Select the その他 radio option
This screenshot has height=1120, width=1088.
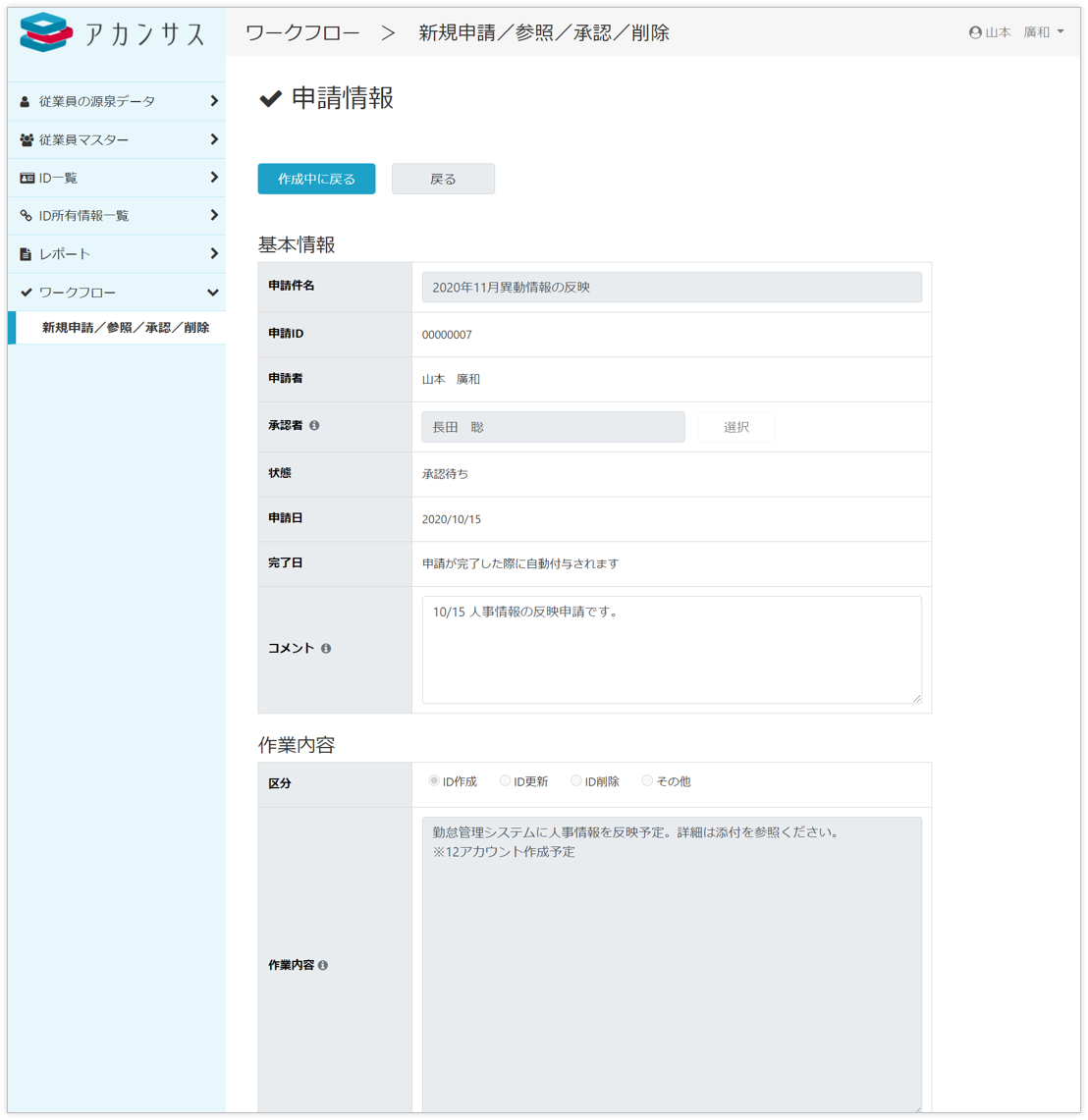click(647, 781)
